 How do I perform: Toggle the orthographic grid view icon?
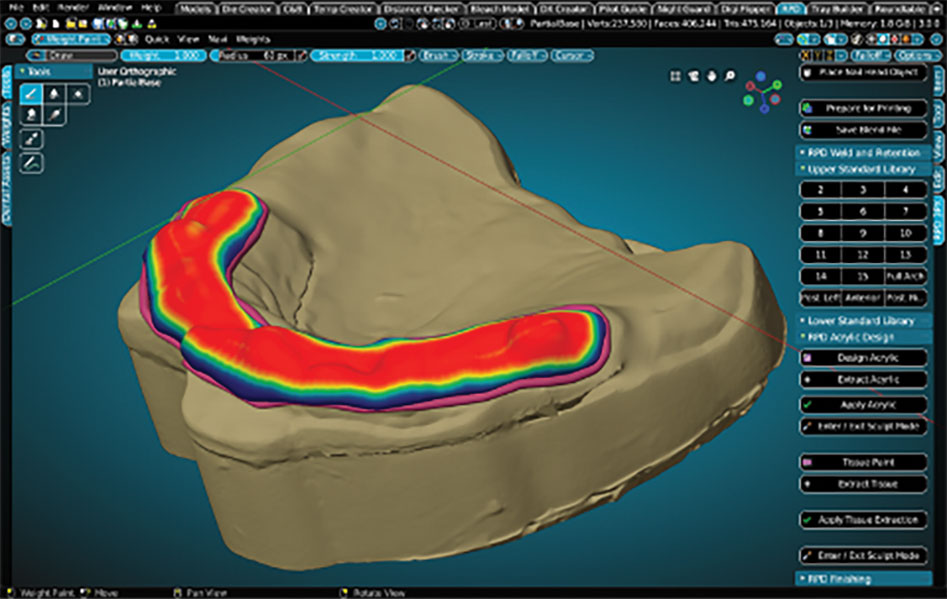click(x=677, y=75)
